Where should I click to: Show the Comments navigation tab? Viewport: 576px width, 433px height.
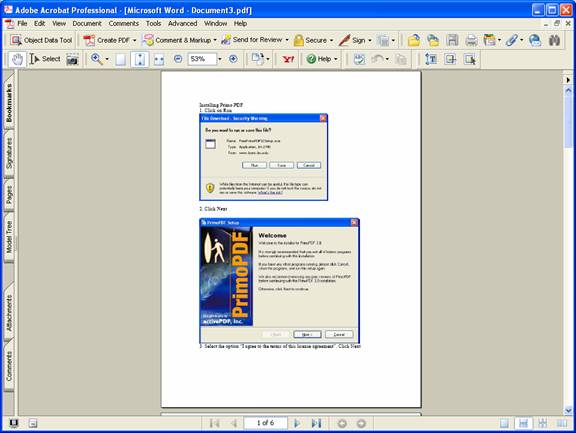pyautogui.click(x=9, y=366)
